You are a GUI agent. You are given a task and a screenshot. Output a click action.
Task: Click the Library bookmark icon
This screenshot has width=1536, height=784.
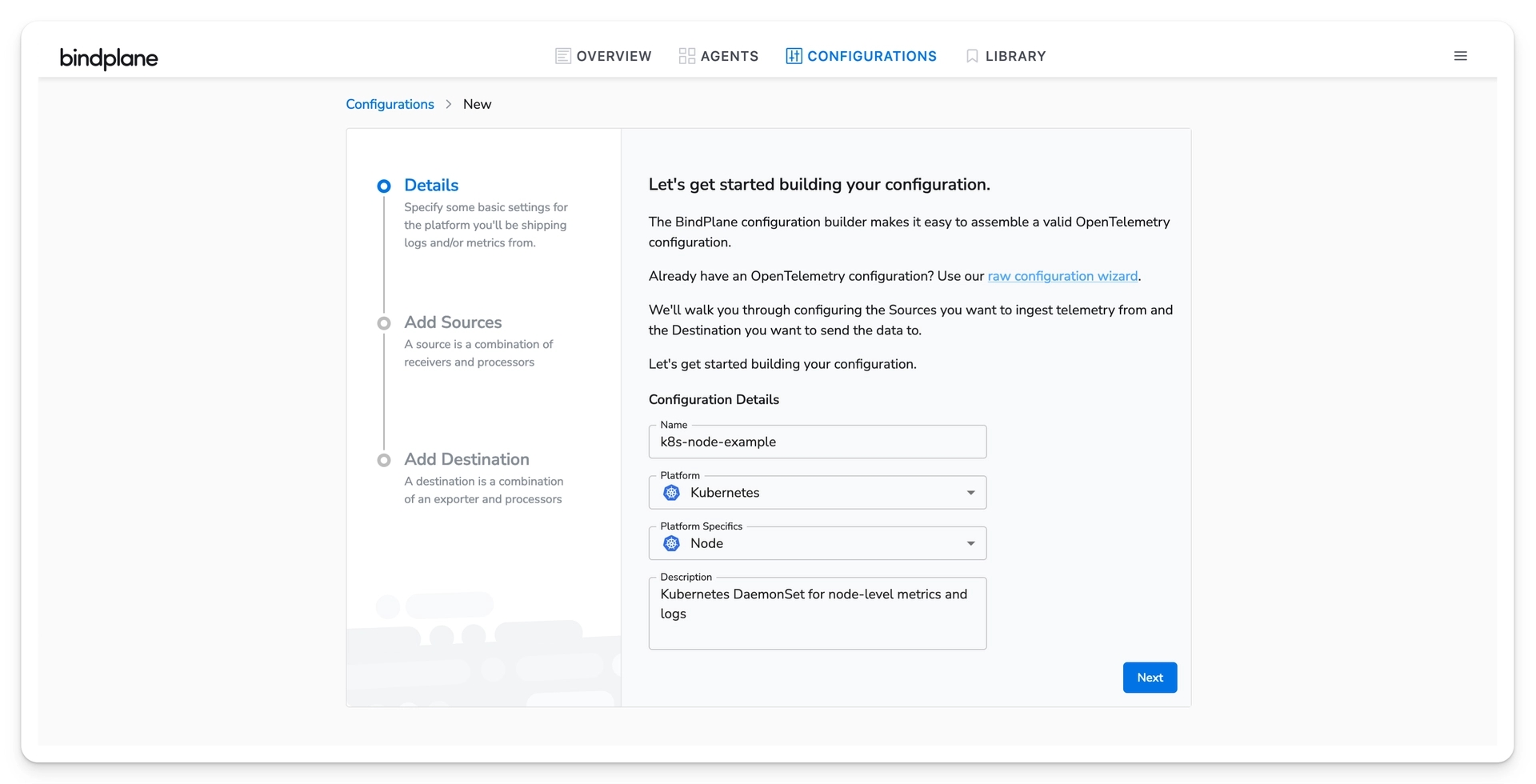tap(971, 55)
